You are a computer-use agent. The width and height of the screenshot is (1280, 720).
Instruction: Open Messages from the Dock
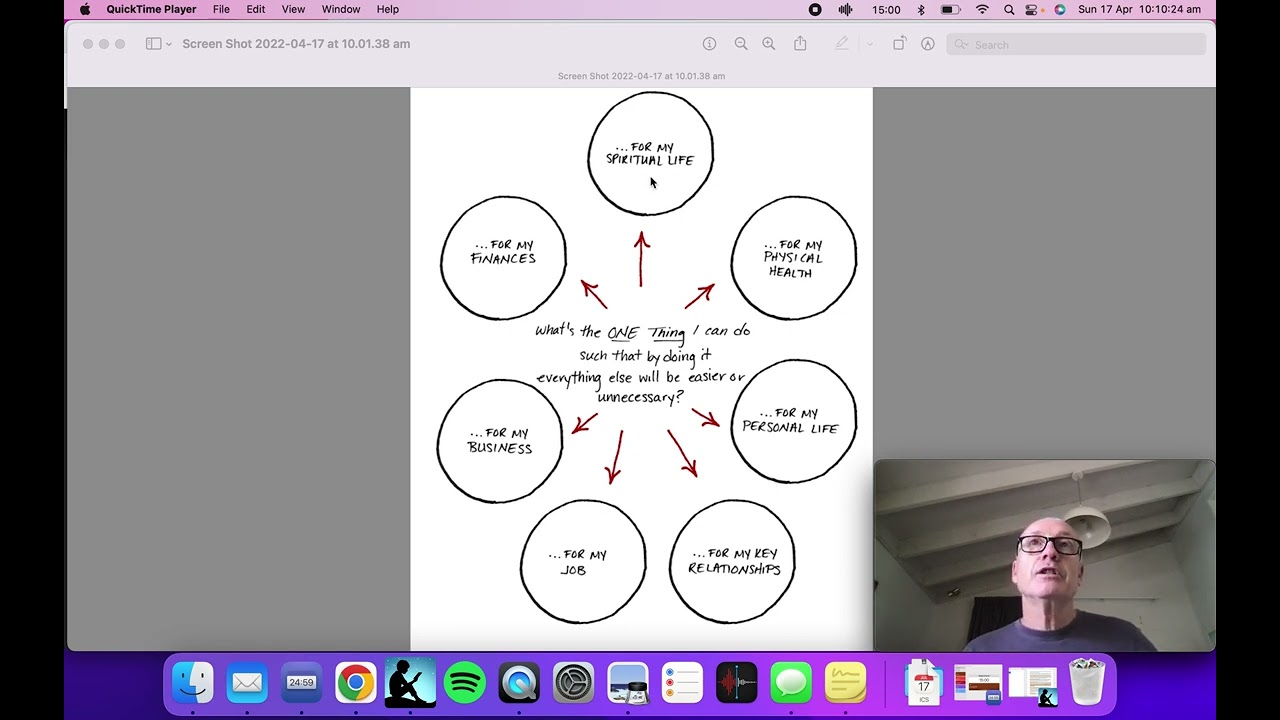pyautogui.click(x=791, y=683)
